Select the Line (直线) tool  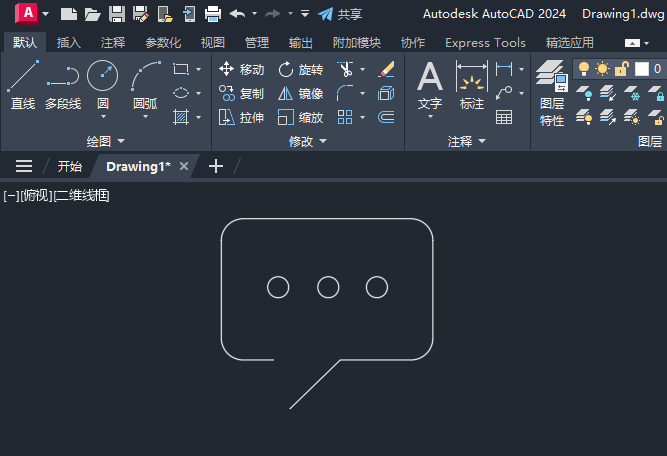(23, 85)
